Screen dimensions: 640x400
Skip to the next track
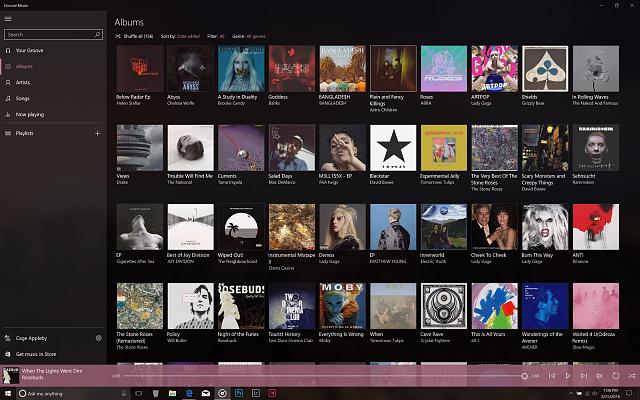coord(584,376)
